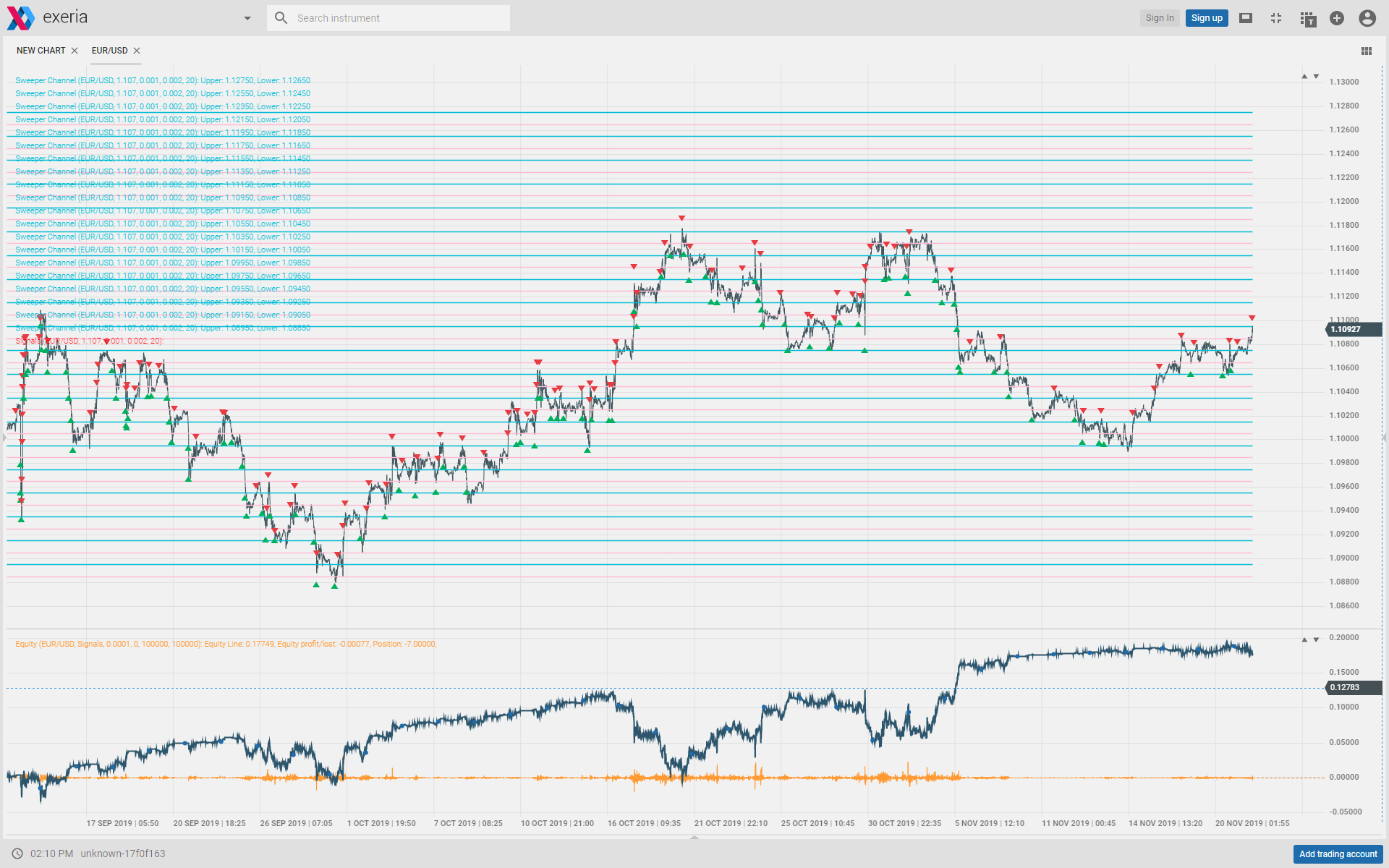Close the NEW CHART tab
1389x868 pixels.
(x=75, y=51)
